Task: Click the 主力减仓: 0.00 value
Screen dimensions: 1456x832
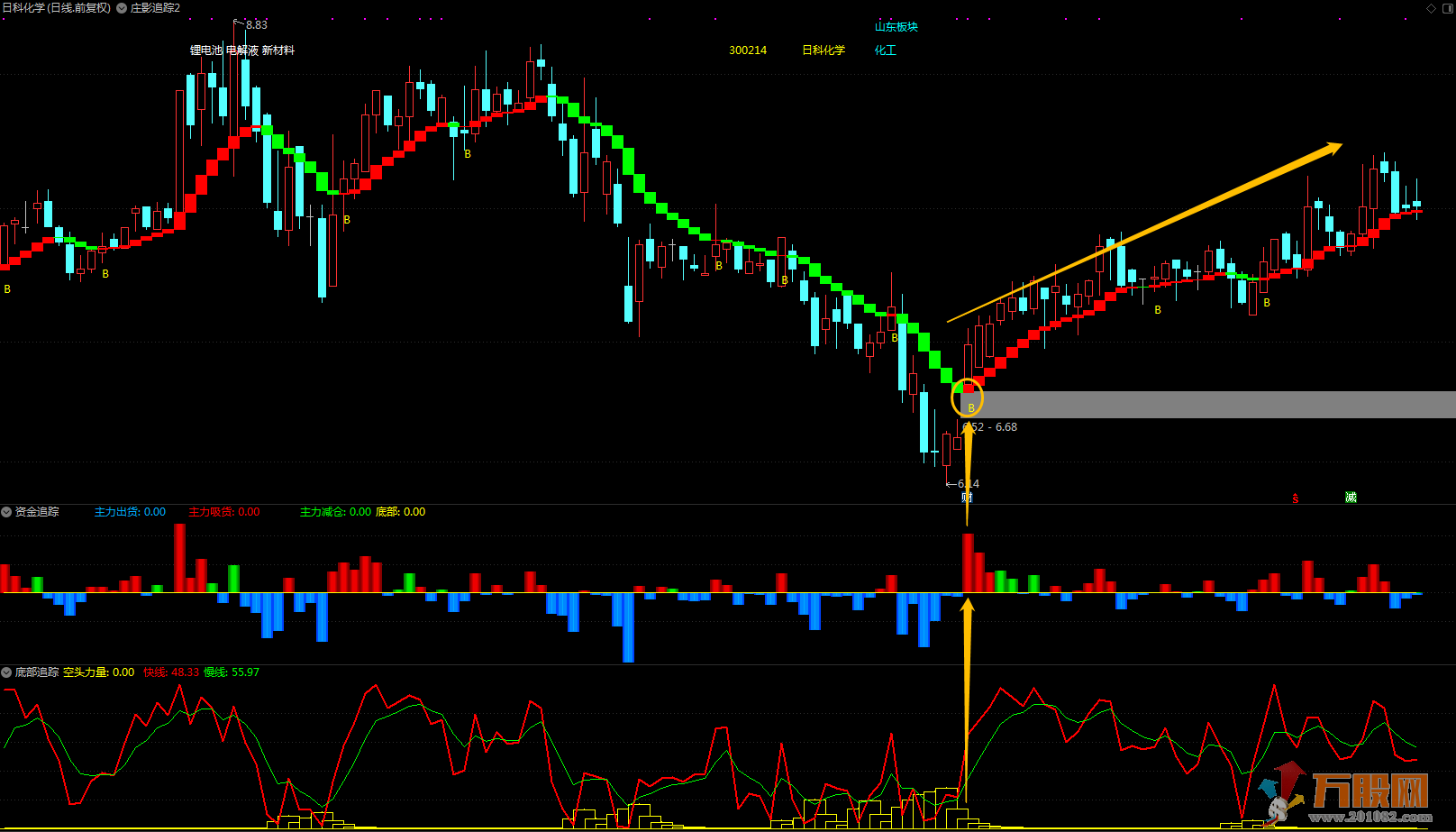Action: 335,512
